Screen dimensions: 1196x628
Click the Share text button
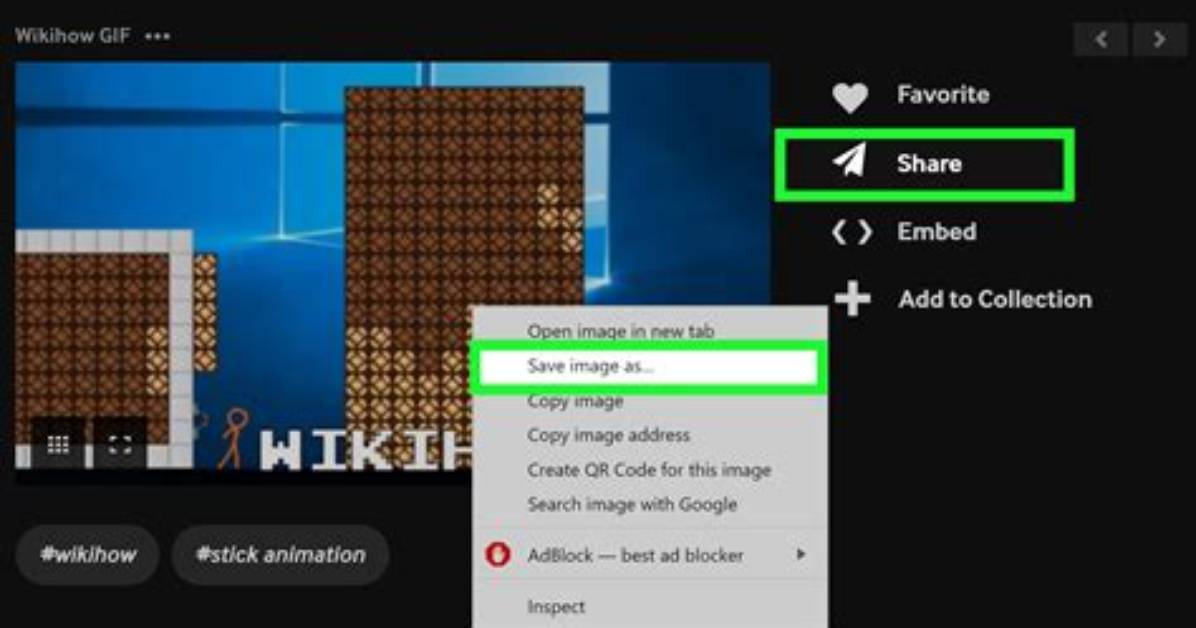coord(929,163)
